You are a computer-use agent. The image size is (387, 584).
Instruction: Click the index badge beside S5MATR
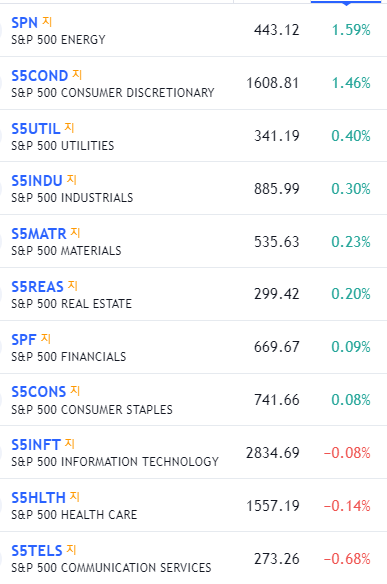pos(75,233)
